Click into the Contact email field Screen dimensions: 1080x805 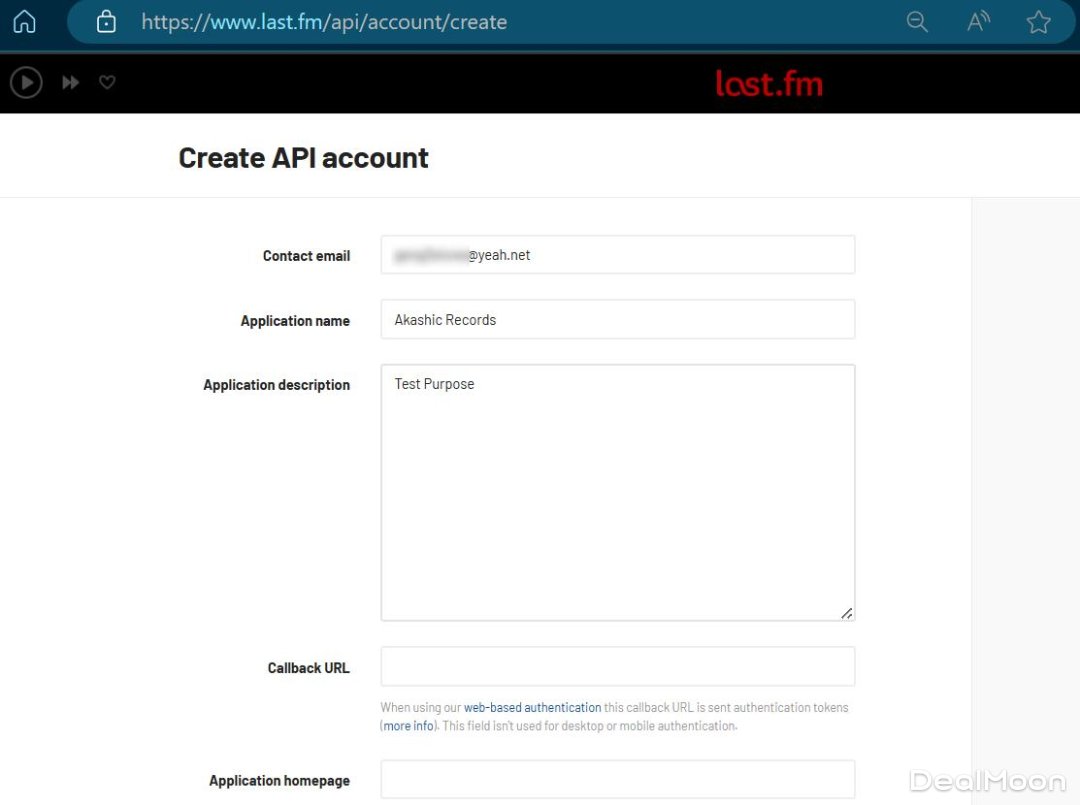(617, 255)
